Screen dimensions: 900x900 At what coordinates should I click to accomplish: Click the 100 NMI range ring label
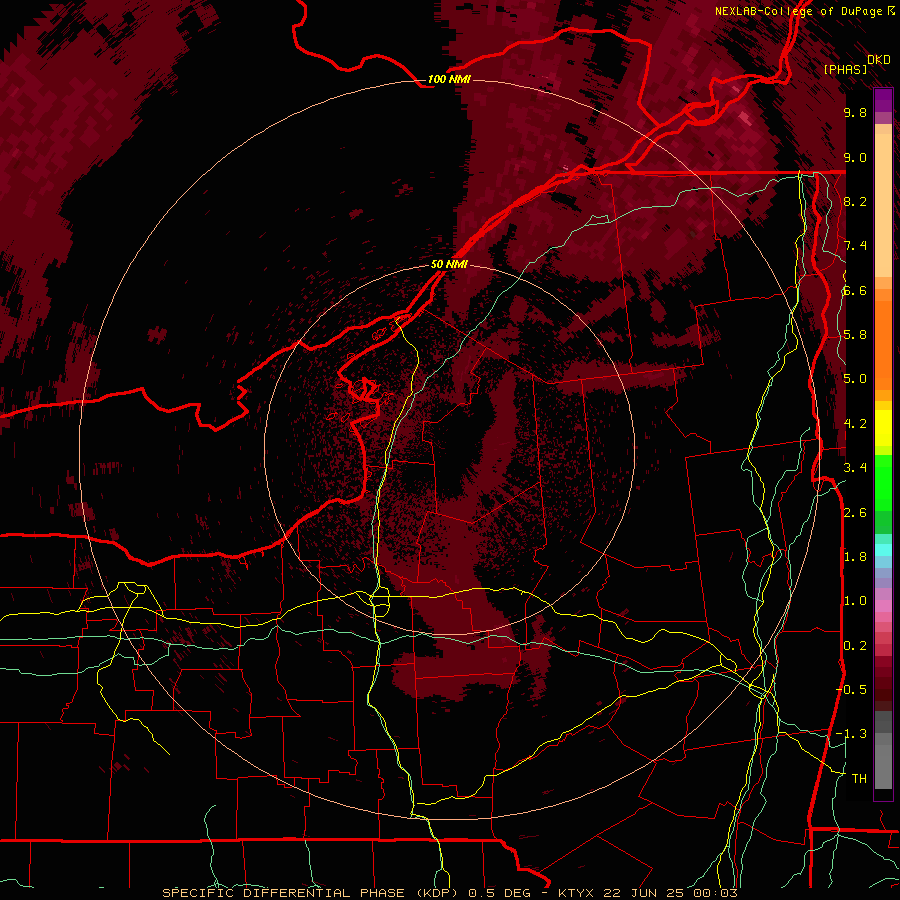(x=449, y=79)
